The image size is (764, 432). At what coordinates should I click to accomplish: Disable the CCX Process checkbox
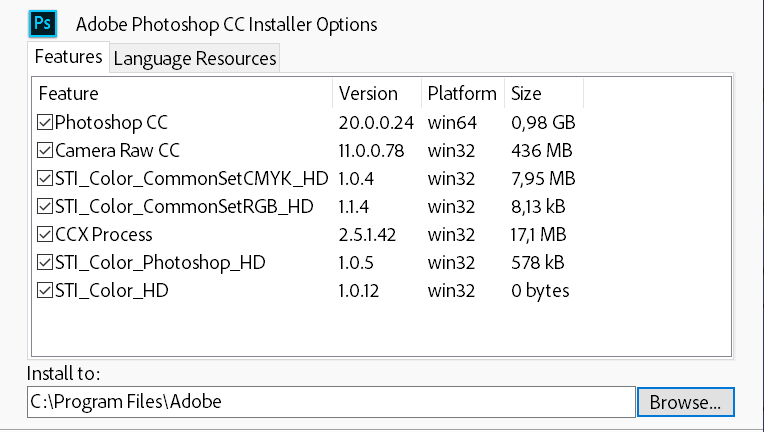tap(45, 235)
